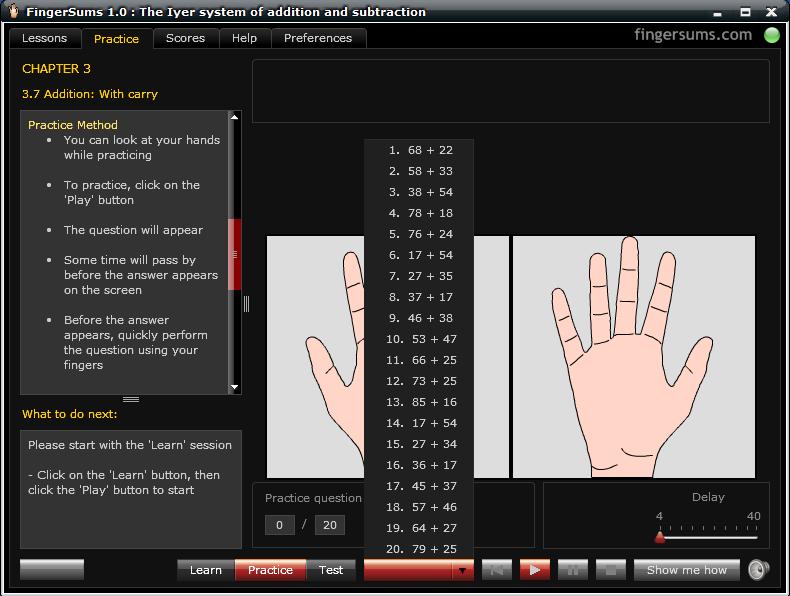Click the Previous question button

496,570
